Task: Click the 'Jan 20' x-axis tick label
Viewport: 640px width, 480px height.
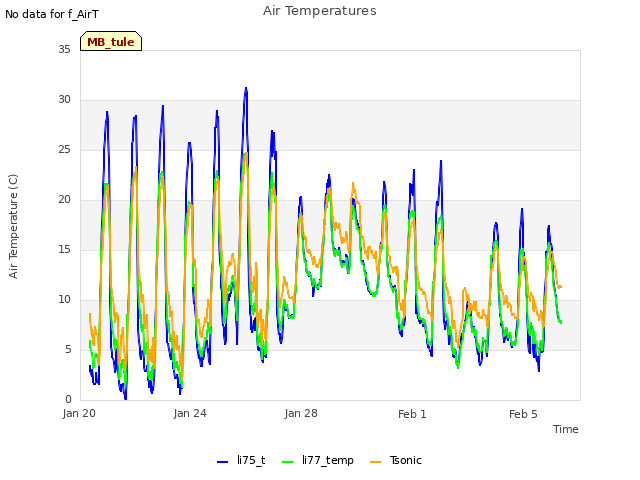Action: [79, 413]
